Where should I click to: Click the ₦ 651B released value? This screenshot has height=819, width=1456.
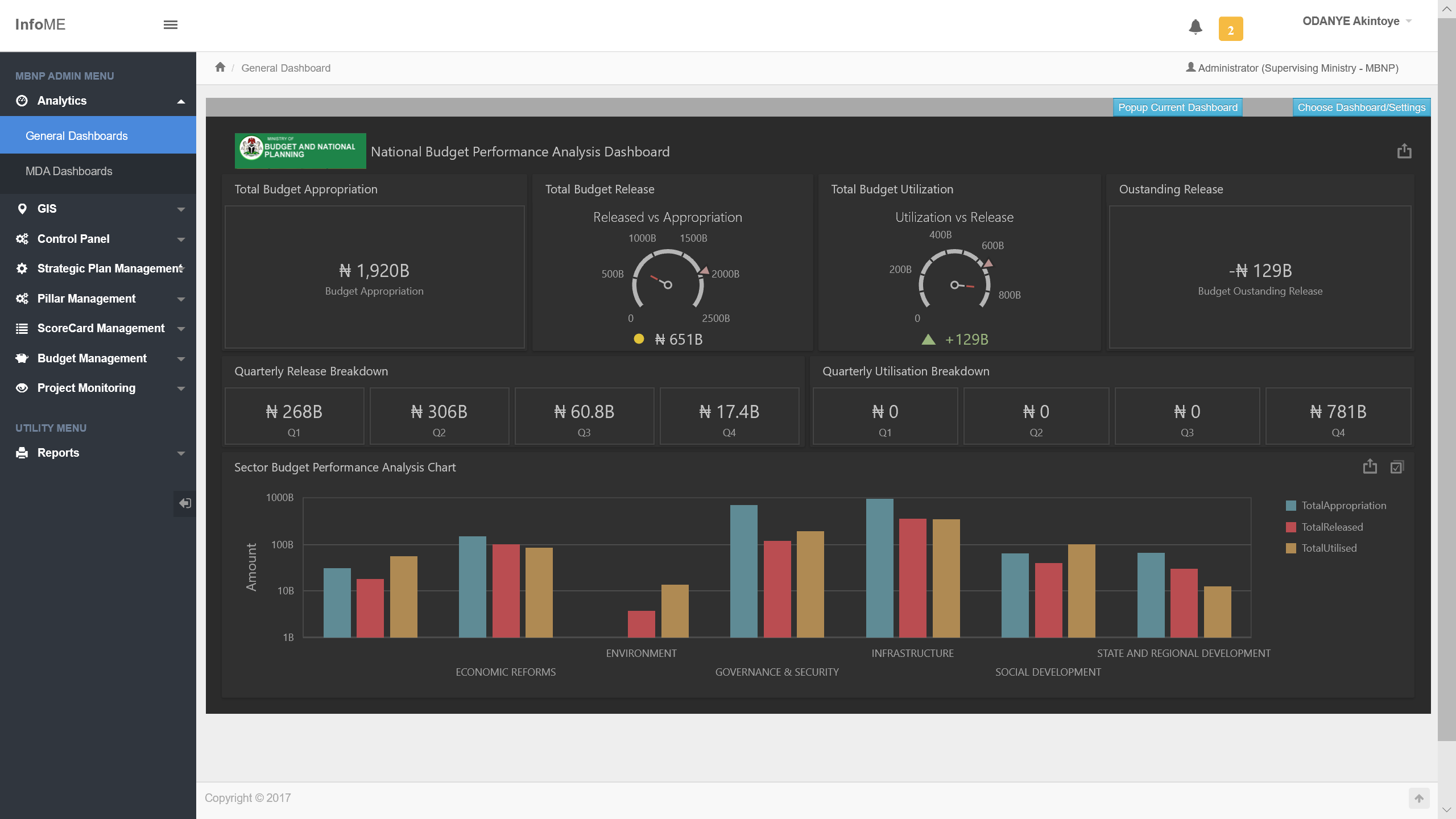679,340
